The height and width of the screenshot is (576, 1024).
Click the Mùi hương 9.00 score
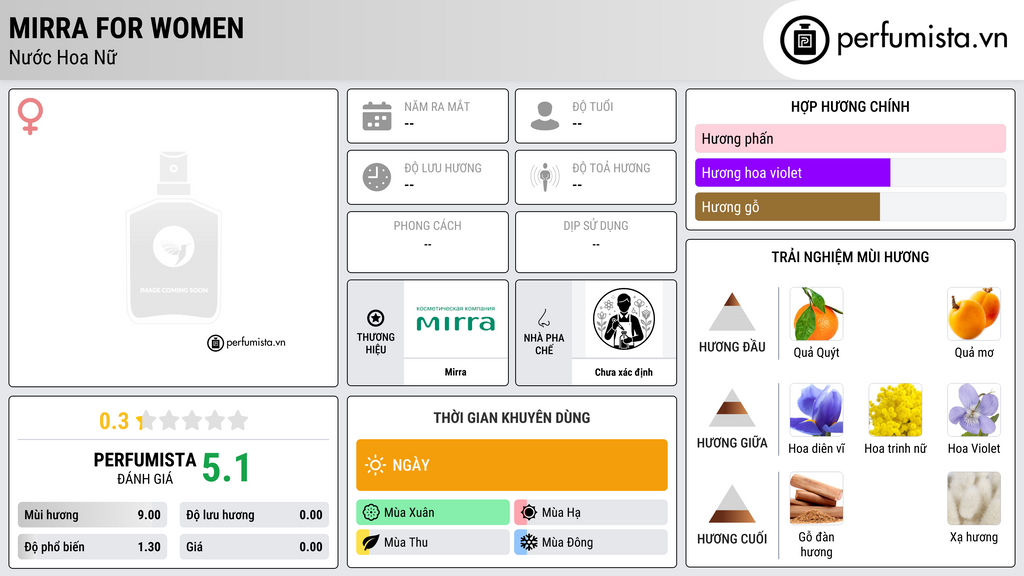point(92,515)
